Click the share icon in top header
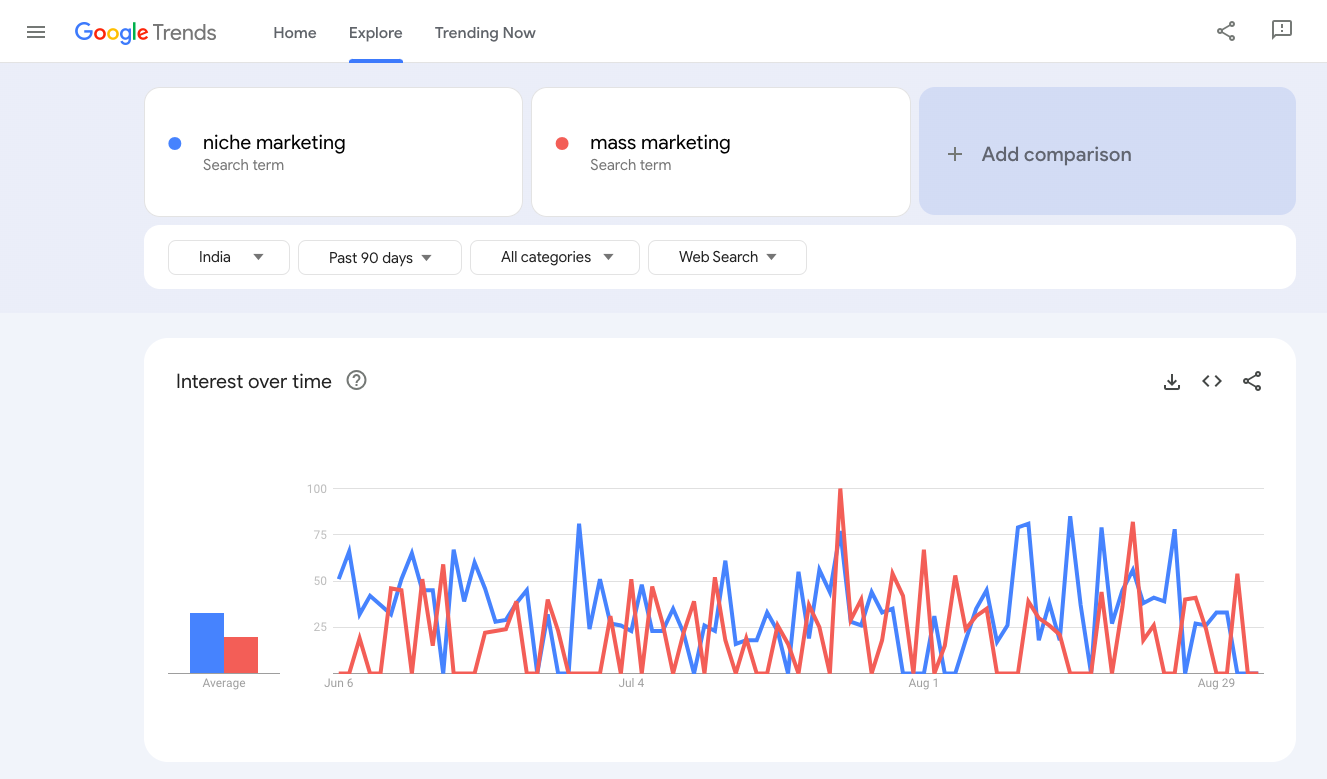 [x=1226, y=31]
